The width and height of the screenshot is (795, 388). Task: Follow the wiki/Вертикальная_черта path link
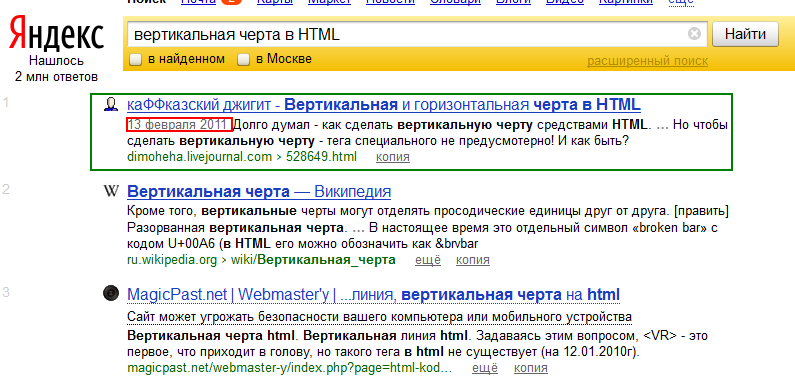[313, 260]
